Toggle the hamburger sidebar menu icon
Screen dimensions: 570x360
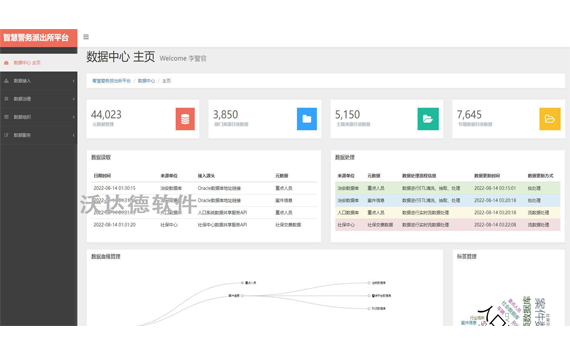86,37
